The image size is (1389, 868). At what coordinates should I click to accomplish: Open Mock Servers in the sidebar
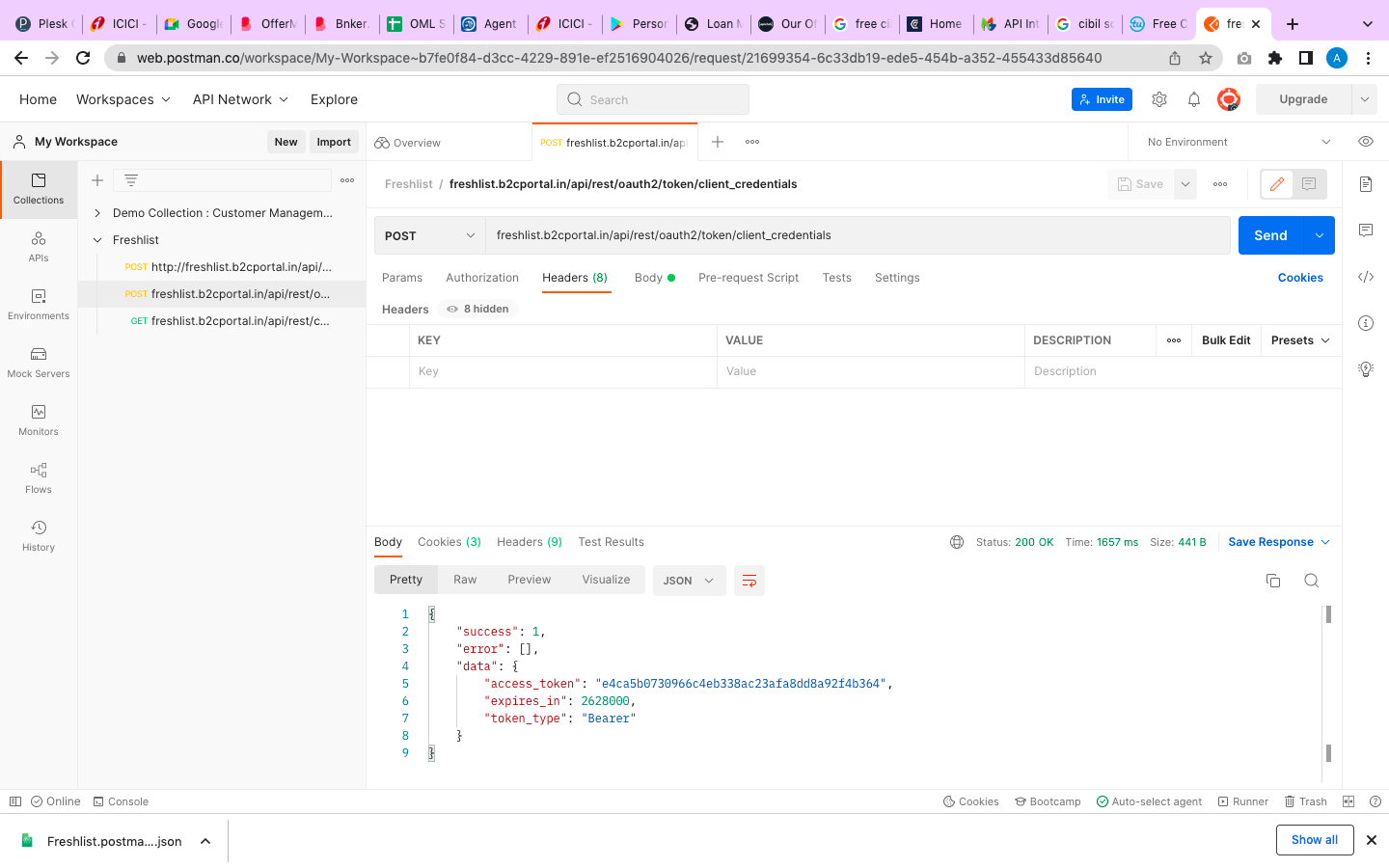[39, 363]
